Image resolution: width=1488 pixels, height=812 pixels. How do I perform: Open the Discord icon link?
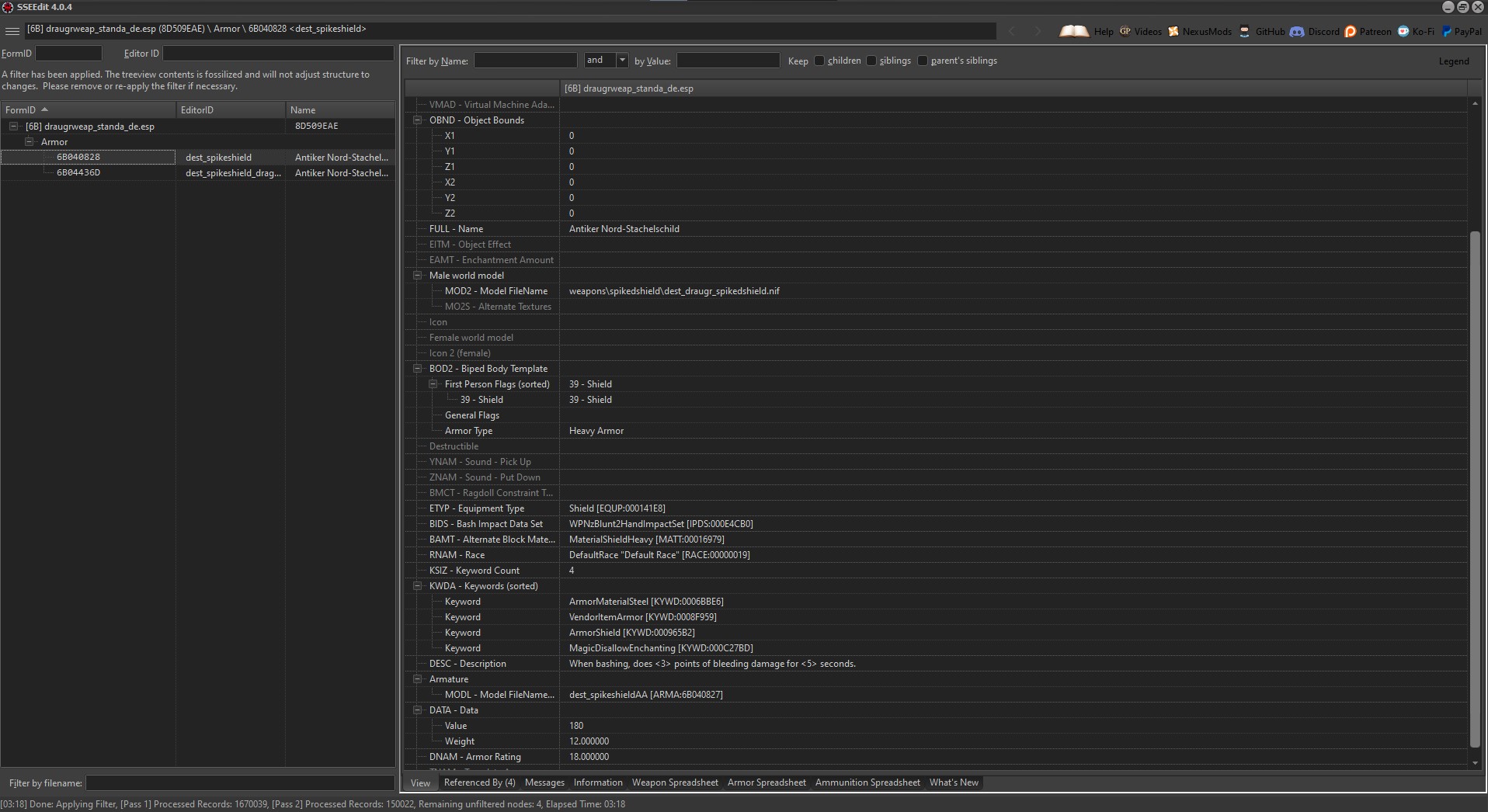point(1297,31)
